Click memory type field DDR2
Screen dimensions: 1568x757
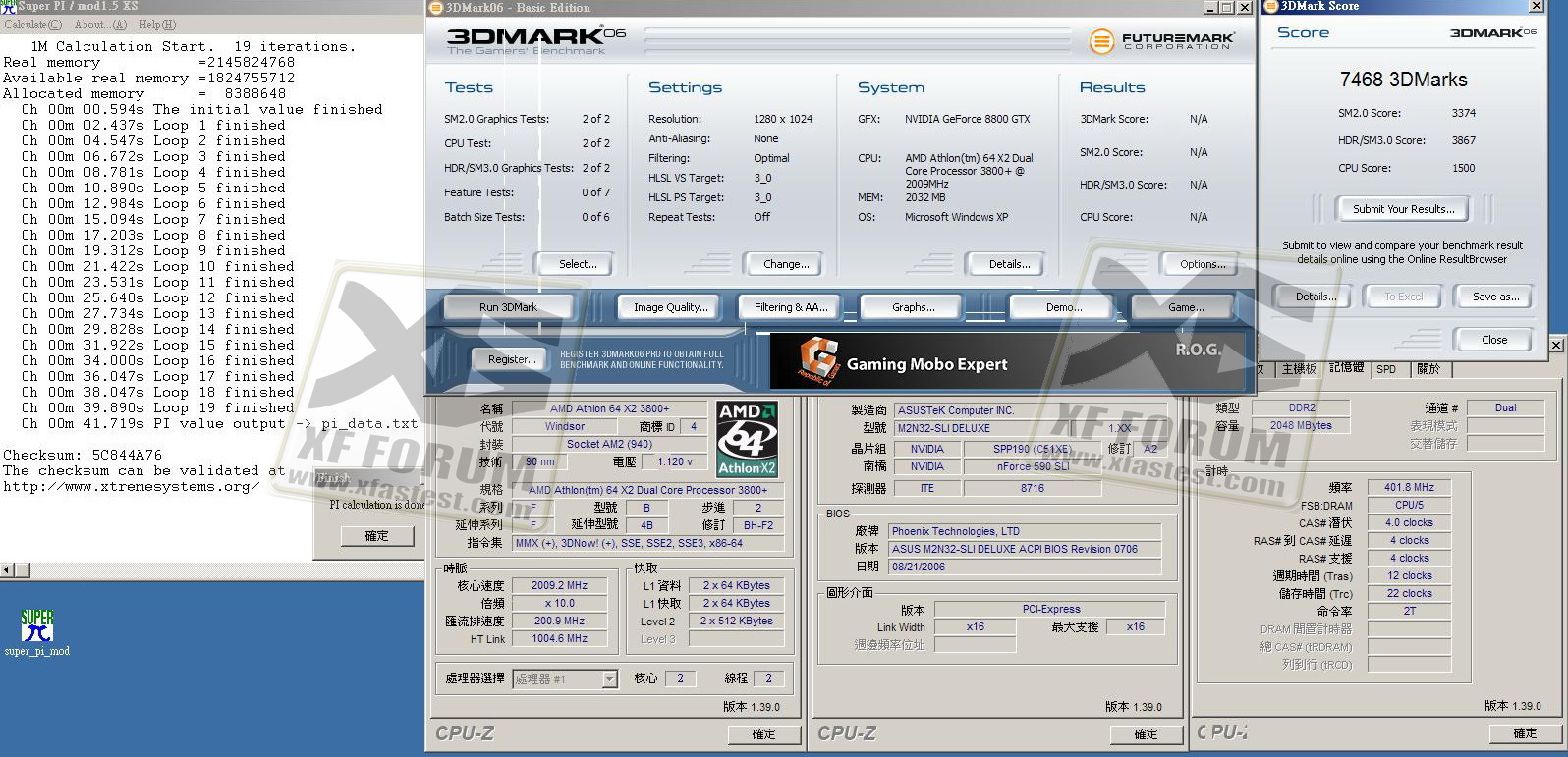click(x=1302, y=408)
